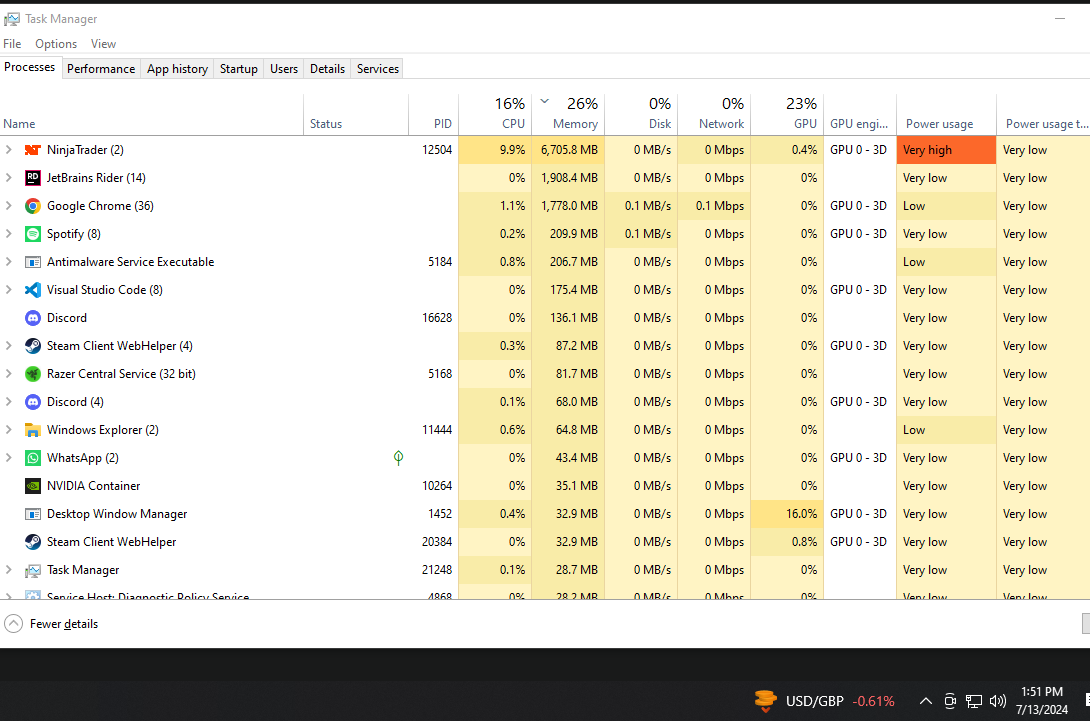Screen dimensions: 1090x721
Task: Click the Visual Studio Code icon
Action: coord(33,290)
